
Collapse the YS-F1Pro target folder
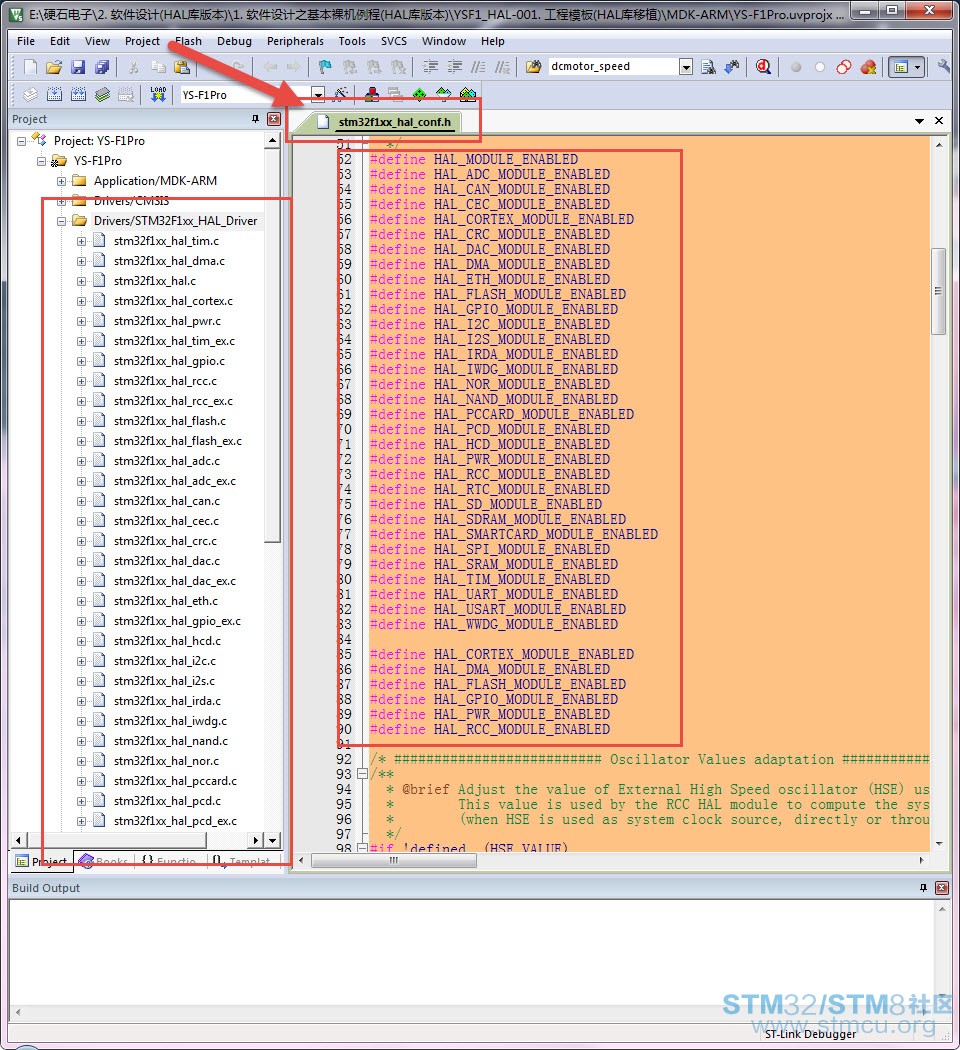coord(42,161)
